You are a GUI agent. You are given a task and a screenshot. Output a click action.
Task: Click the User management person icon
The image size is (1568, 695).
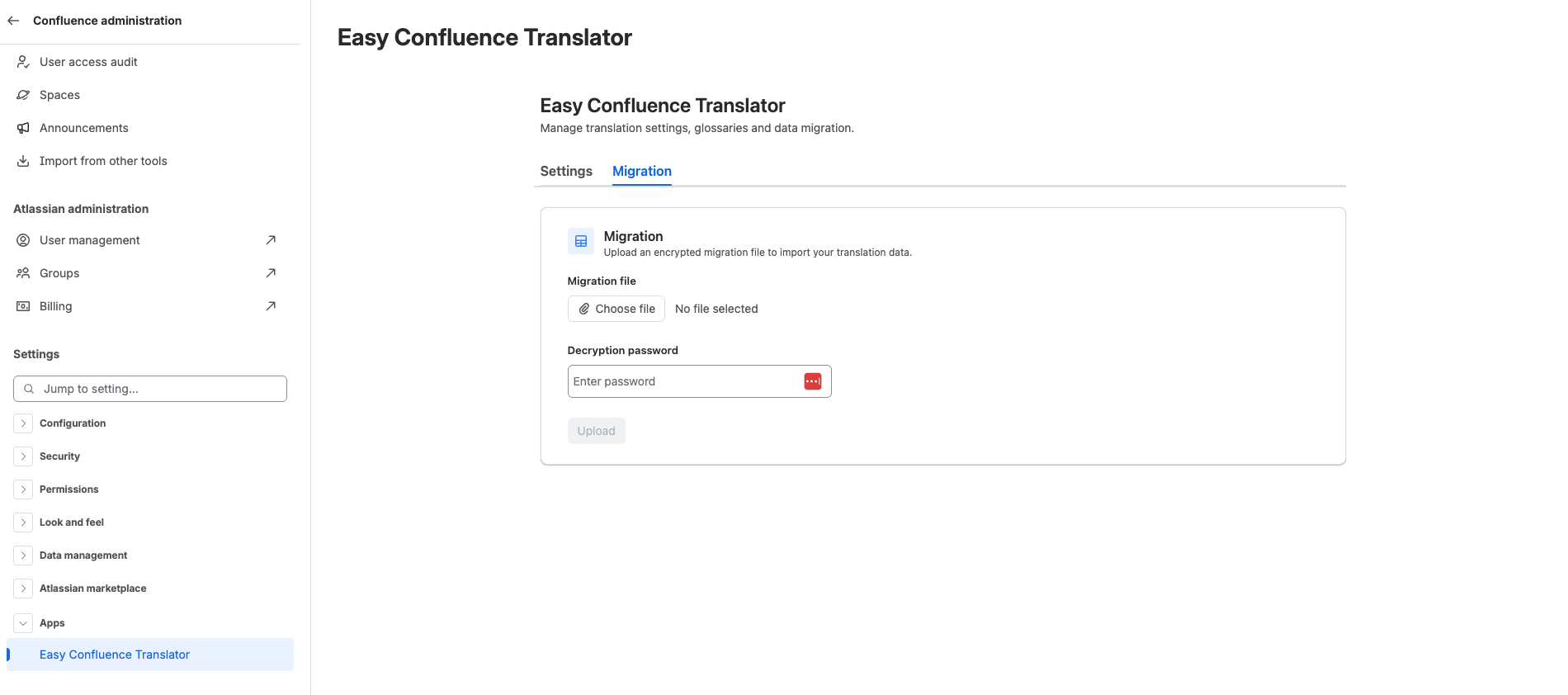coord(23,240)
